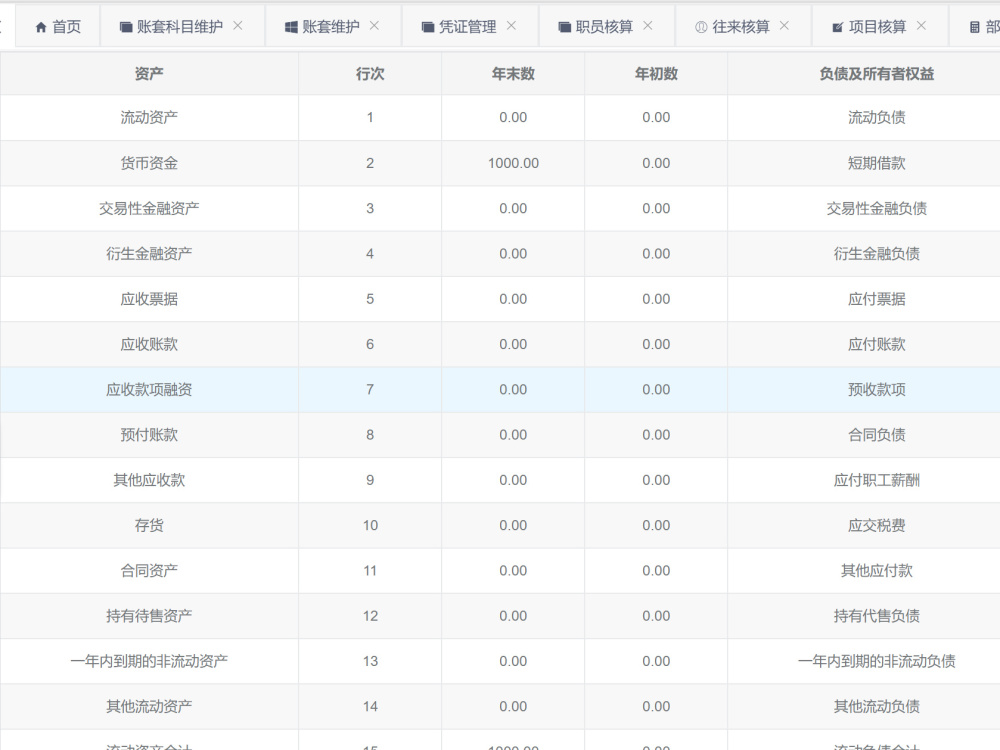Click the folder icon beside 账套科目维护
This screenshot has width=1000, height=750.
point(126,27)
